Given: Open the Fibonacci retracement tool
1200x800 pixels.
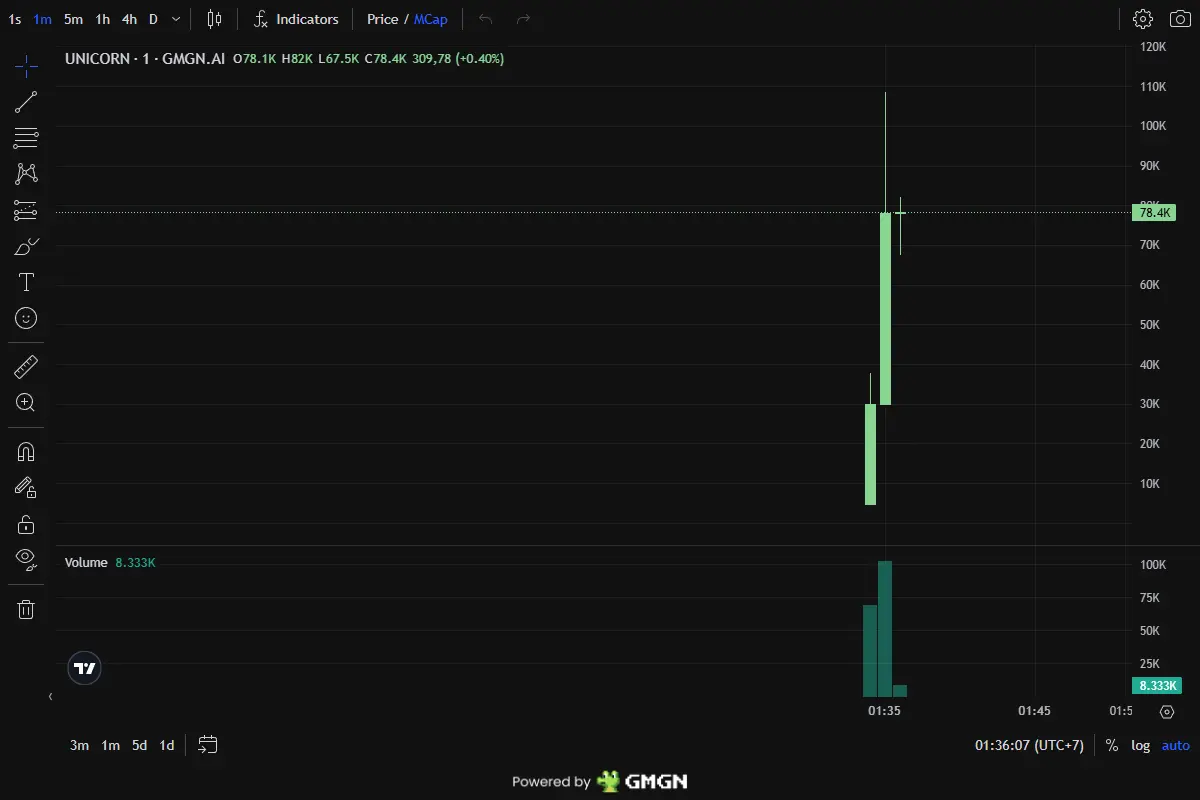Looking at the screenshot, I should (26, 138).
